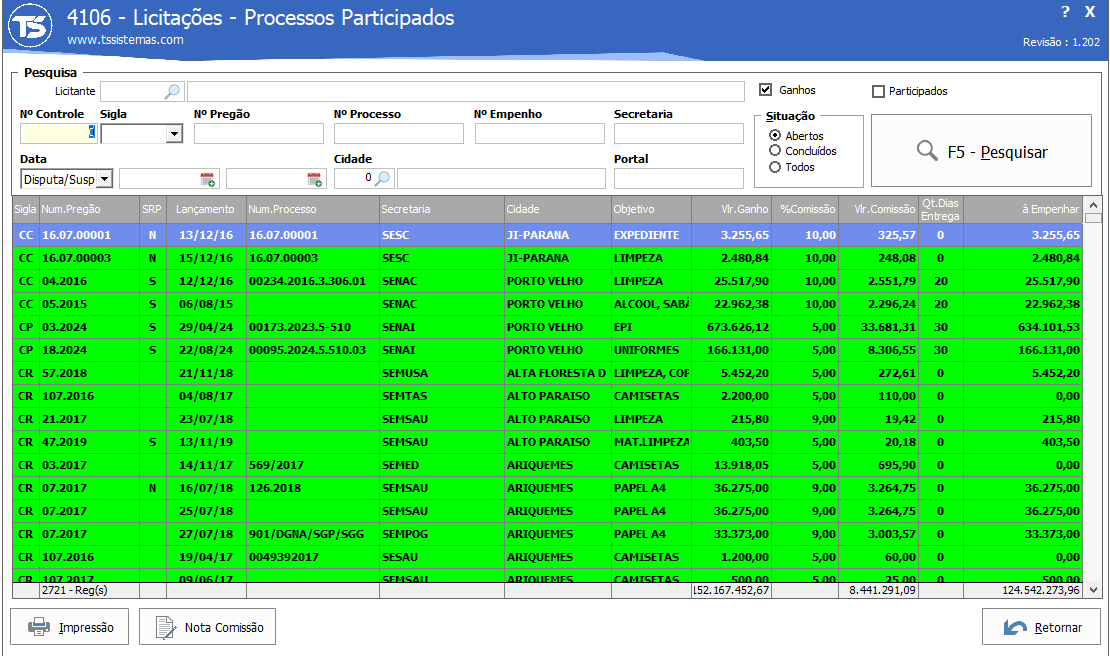This screenshot has height=660, width=1110.
Task: Expand the Sigla dropdown
Action: pyautogui.click(x=174, y=134)
